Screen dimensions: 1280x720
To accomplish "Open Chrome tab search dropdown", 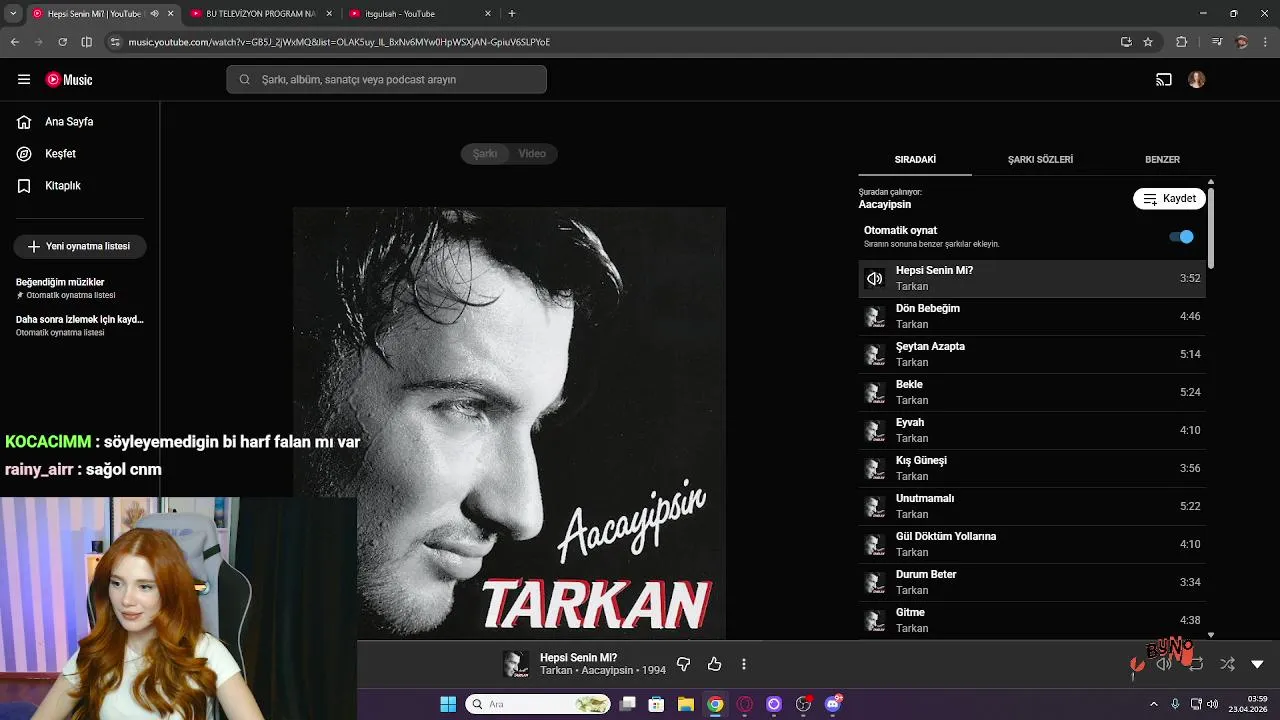I will (13, 14).
